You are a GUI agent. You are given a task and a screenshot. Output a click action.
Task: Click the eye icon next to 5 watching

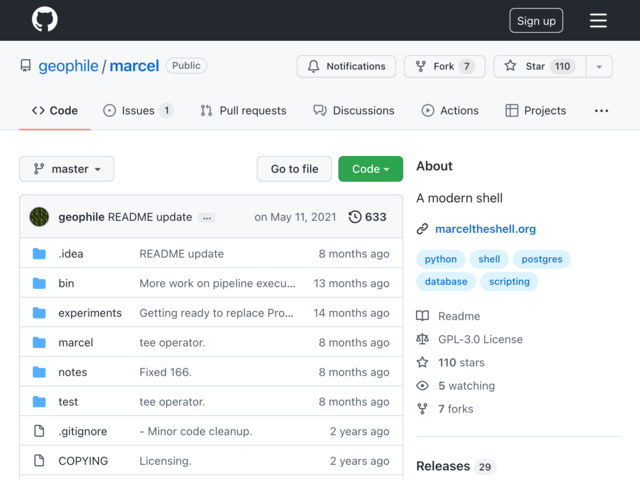[x=422, y=386]
